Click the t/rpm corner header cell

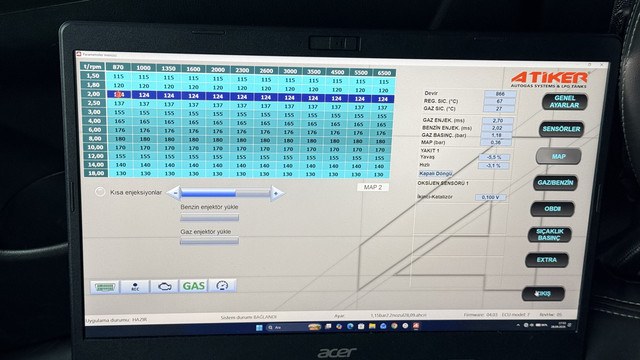pos(93,67)
